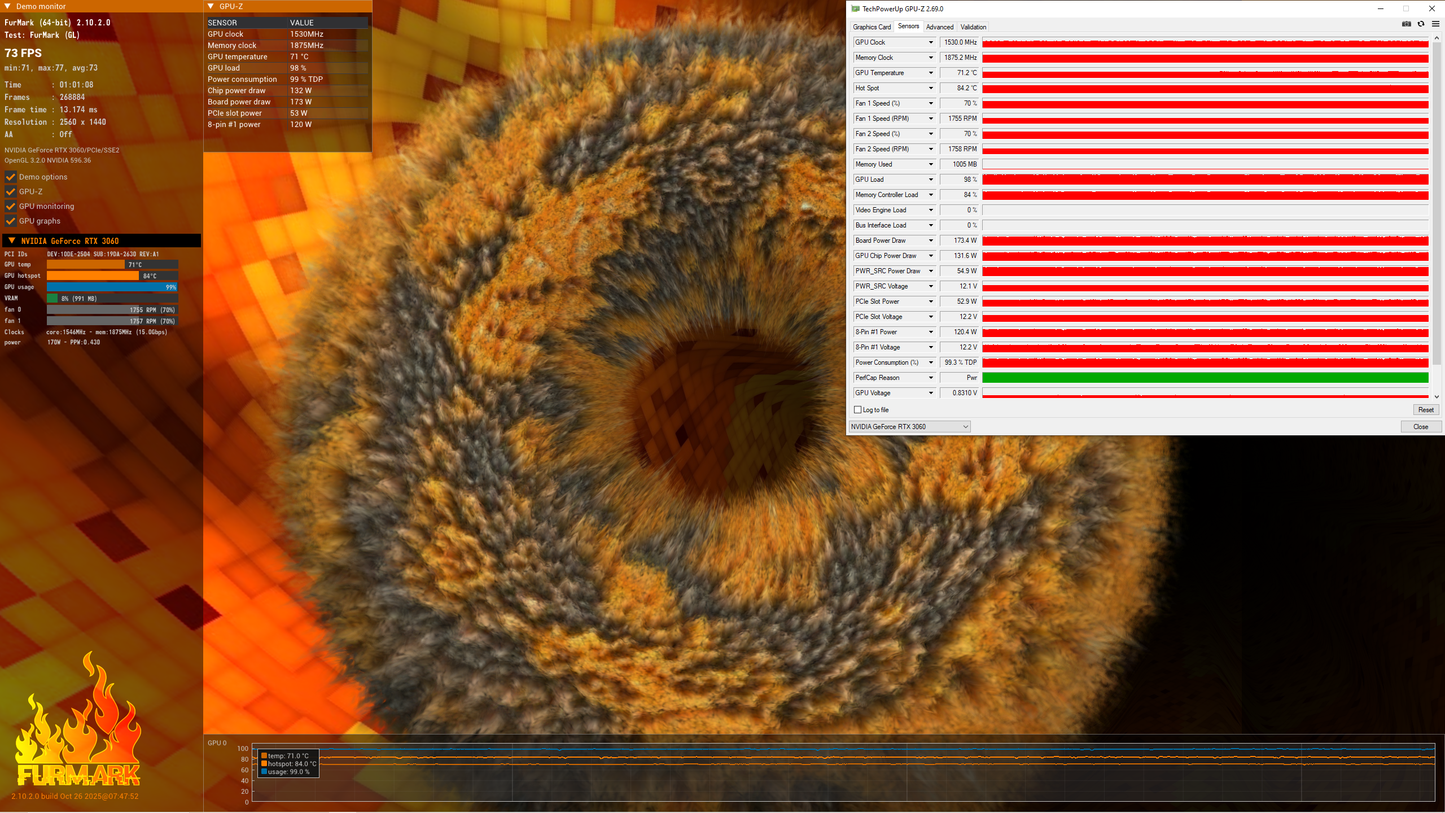Enable the Log to file checkbox
This screenshot has height=813, width=1445.
click(x=857, y=410)
